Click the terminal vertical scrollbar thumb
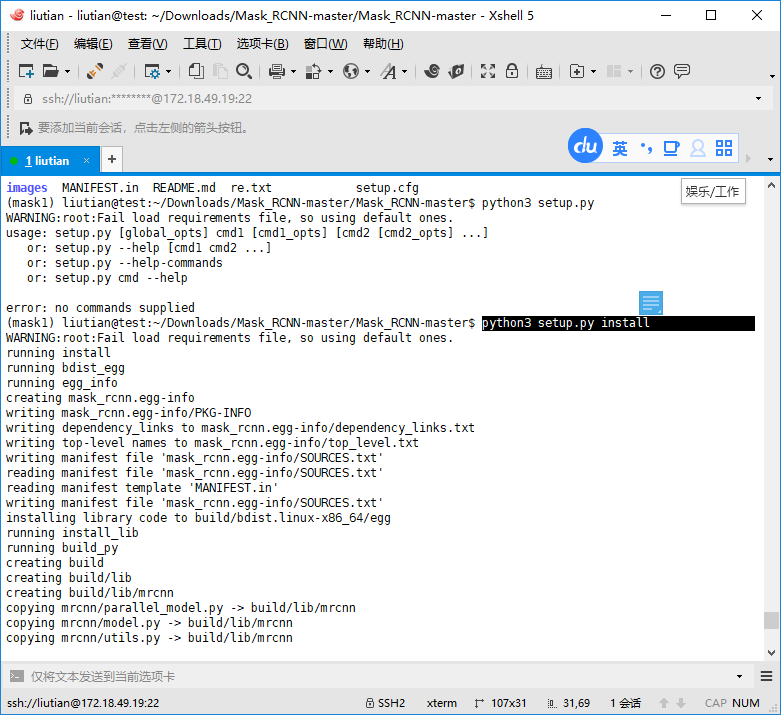The image size is (781, 715). [x=771, y=620]
